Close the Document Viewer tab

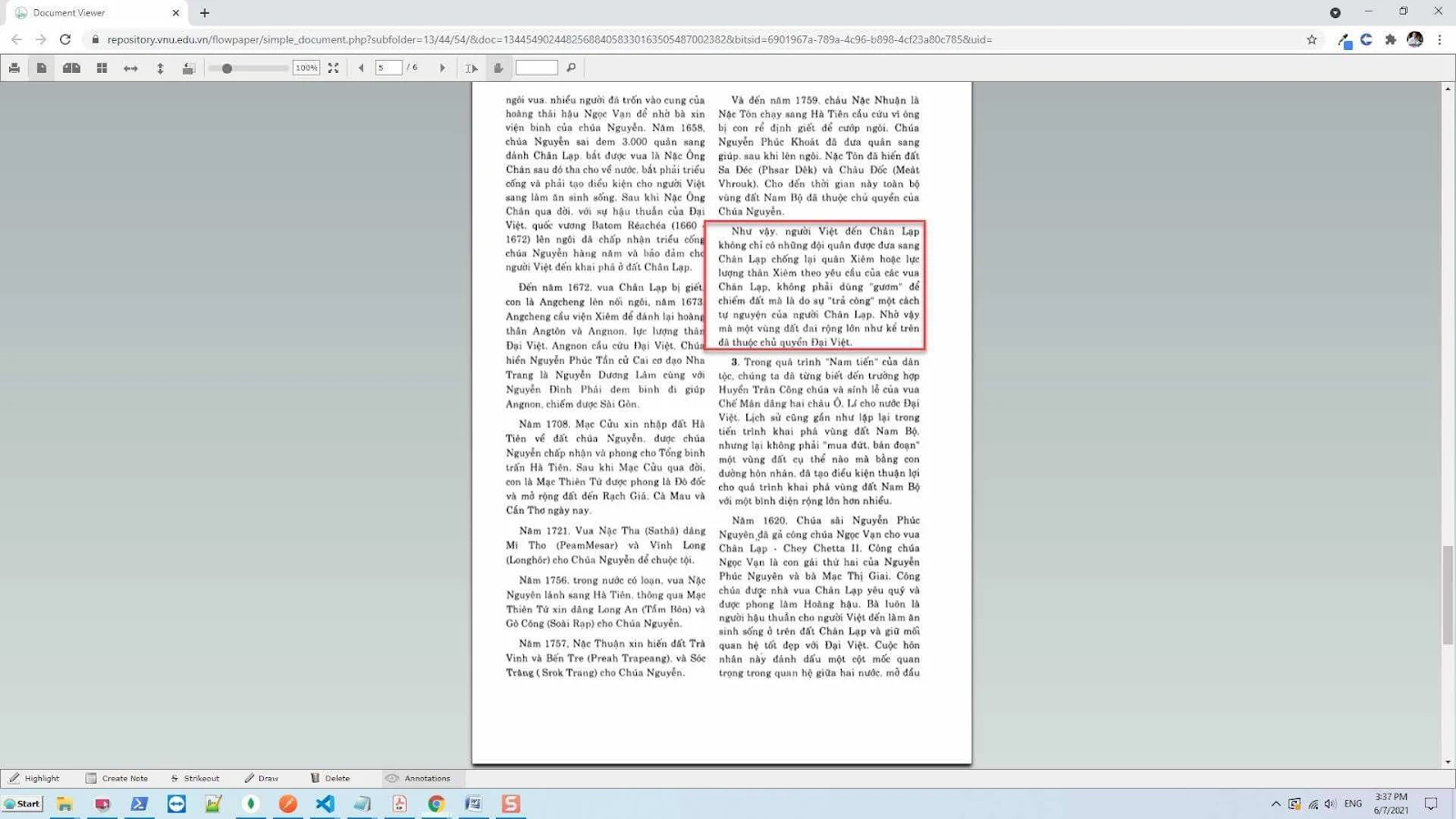click(176, 13)
